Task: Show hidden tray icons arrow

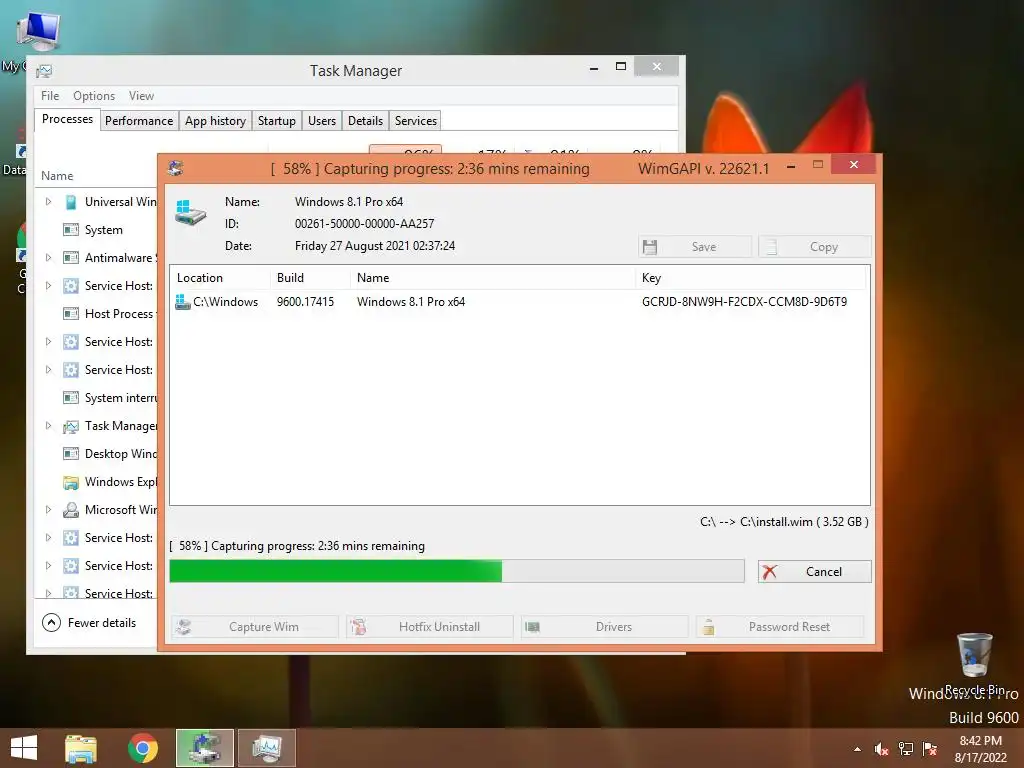Action: coord(857,749)
